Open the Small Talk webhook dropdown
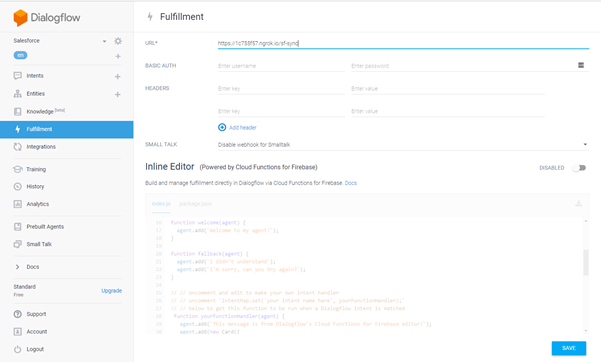The height and width of the screenshot is (362, 601). pyautogui.click(x=403, y=145)
